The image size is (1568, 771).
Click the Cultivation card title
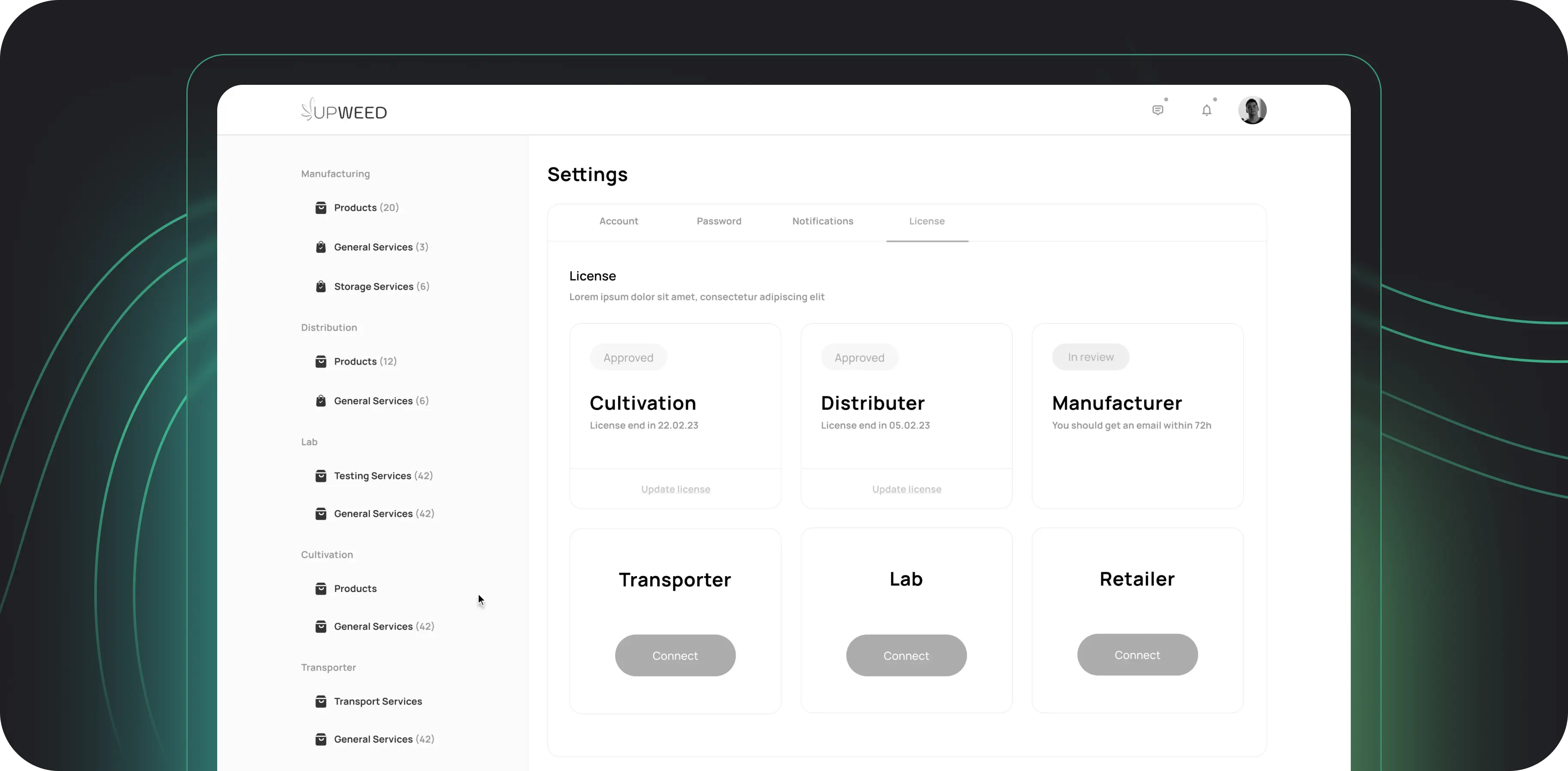click(643, 403)
